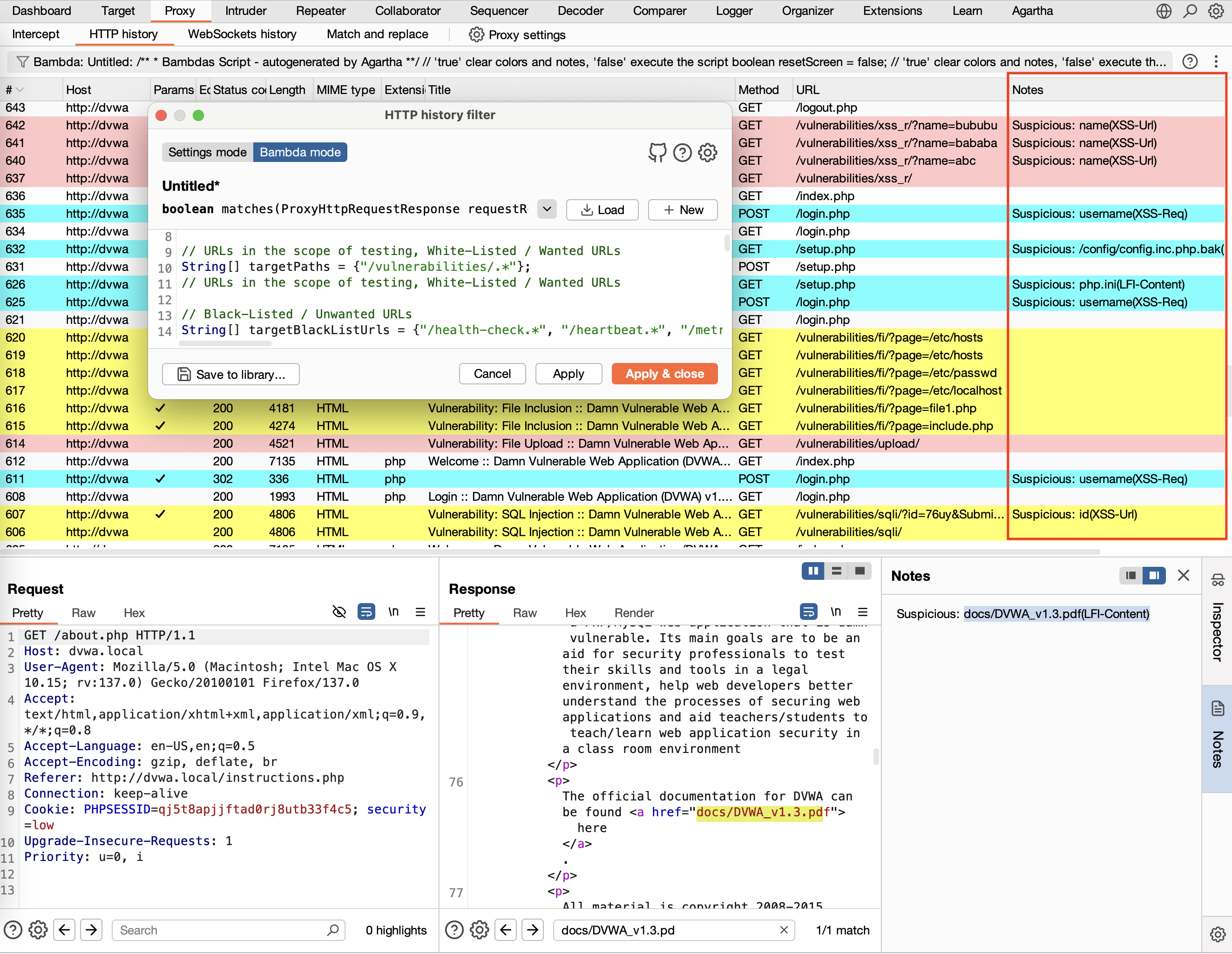Open sidebar settings gear at bottom right
This screenshot has width=1232, height=954.
pos(1217,935)
